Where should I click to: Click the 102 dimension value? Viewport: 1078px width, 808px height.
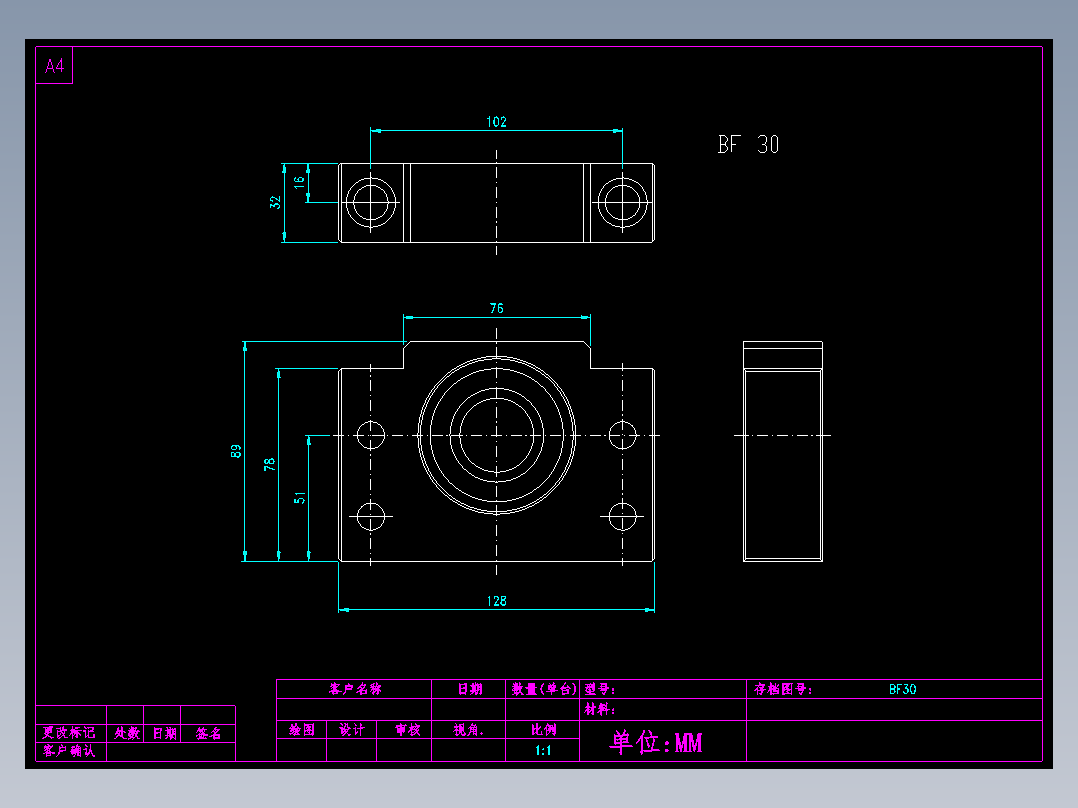pyautogui.click(x=496, y=122)
